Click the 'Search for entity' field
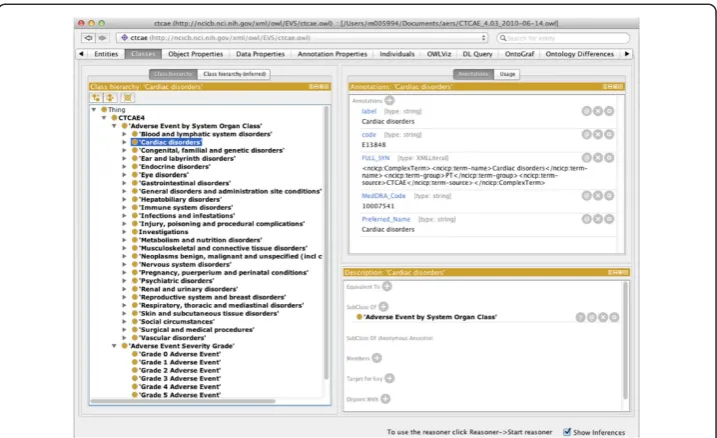 click(564, 38)
